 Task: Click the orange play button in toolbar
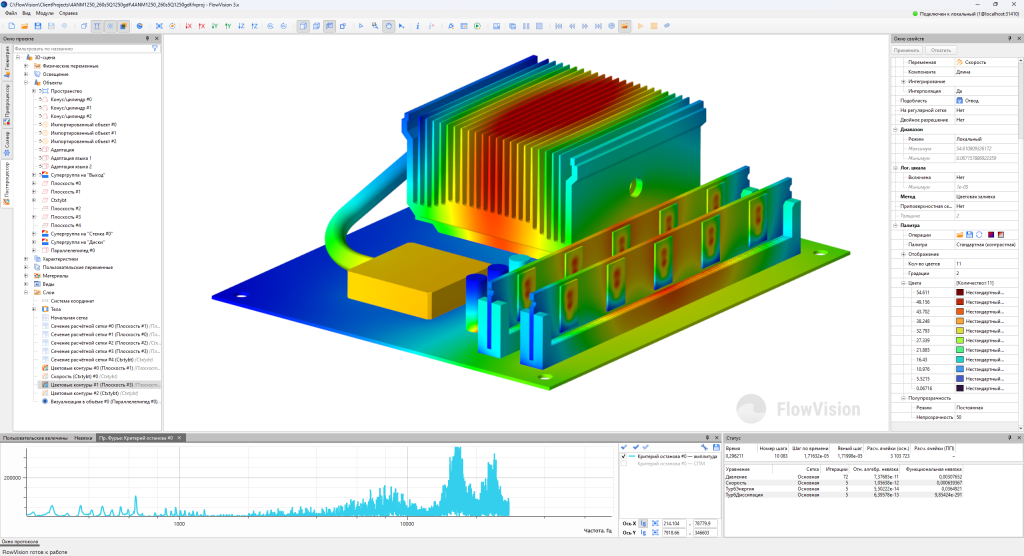(640, 26)
